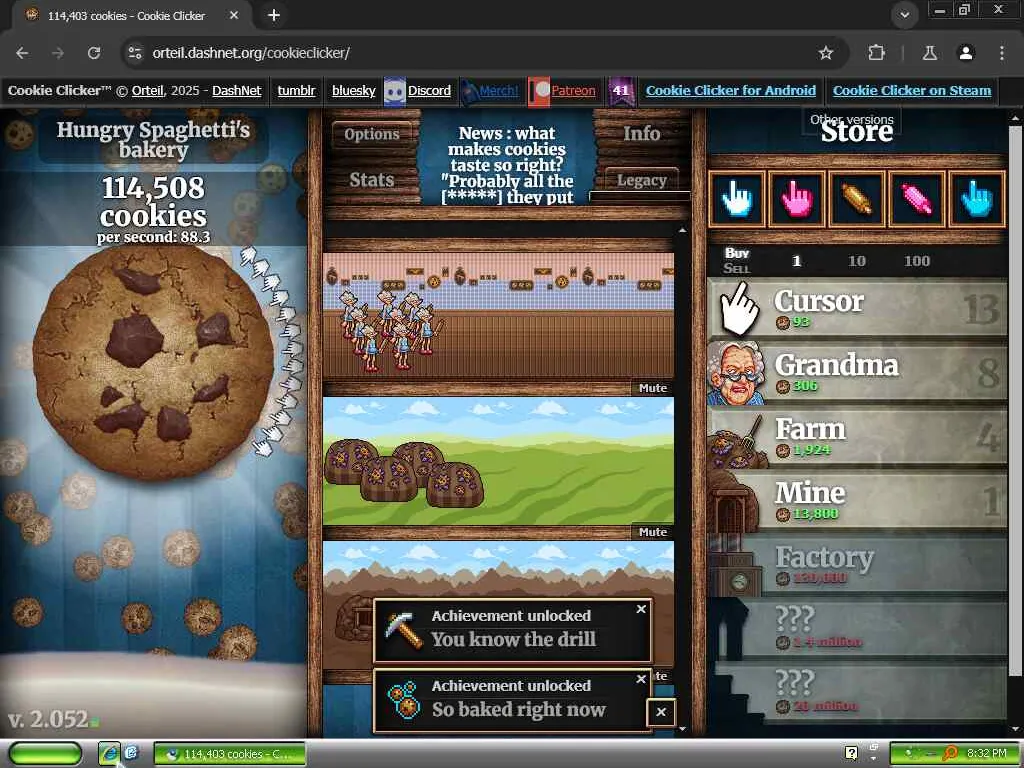Open the Options menu

(x=372, y=135)
